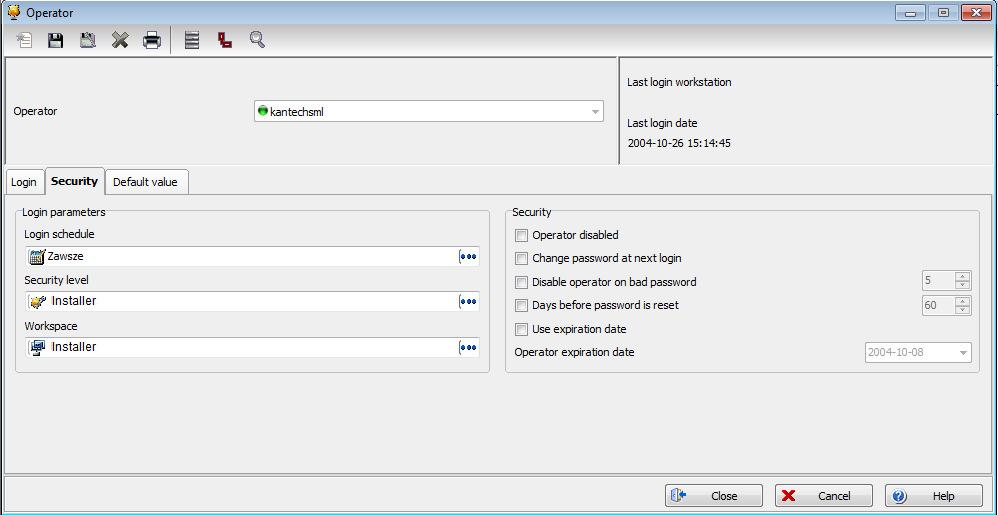Open the Operator expiration date dropdown
Image resolution: width=998 pixels, height=515 pixels.
coord(964,353)
